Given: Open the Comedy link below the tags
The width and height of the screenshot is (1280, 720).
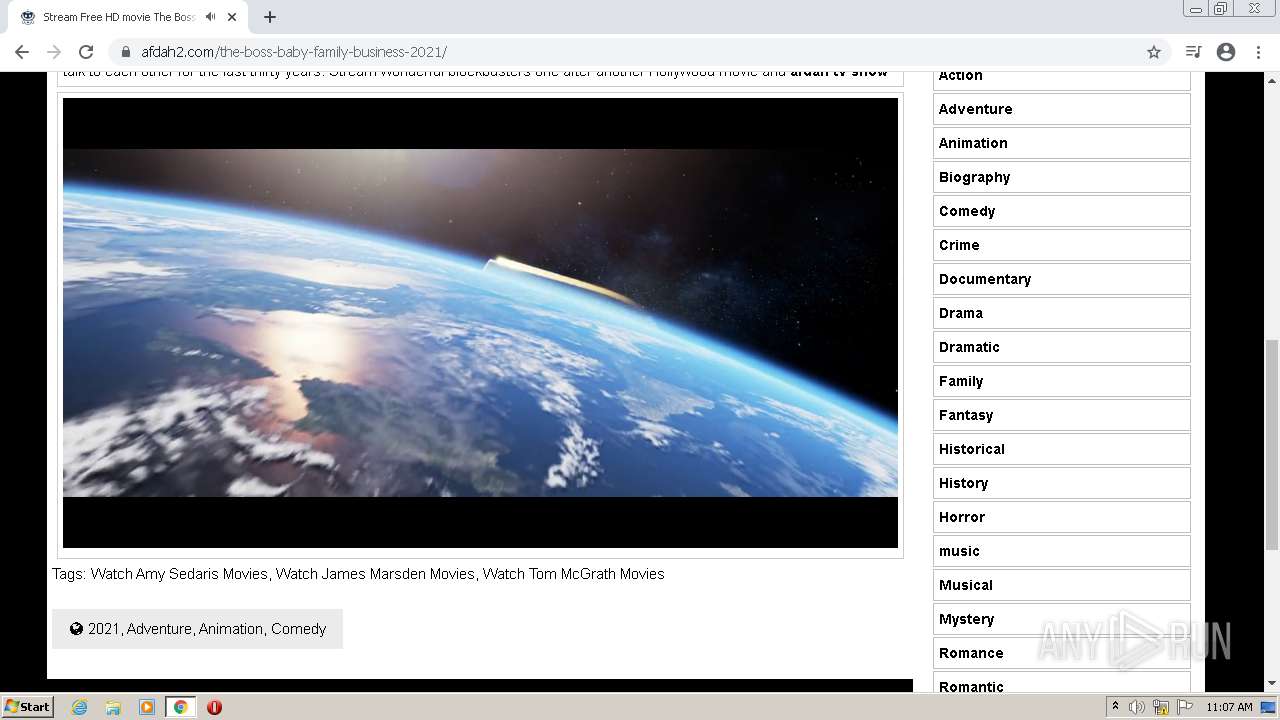Looking at the screenshot, I should (298, 629).
